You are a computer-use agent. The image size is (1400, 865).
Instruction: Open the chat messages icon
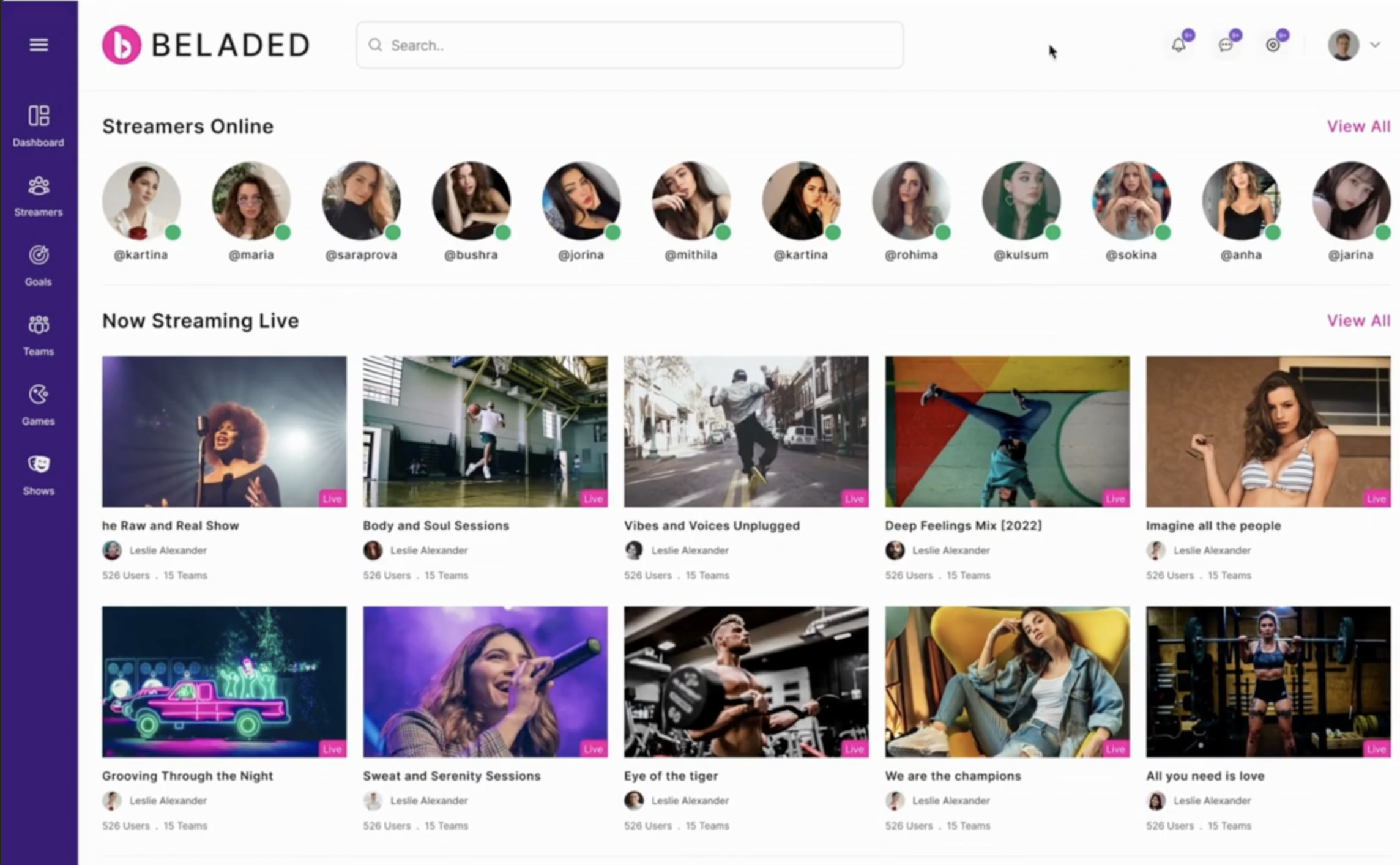click(1226, 45)
